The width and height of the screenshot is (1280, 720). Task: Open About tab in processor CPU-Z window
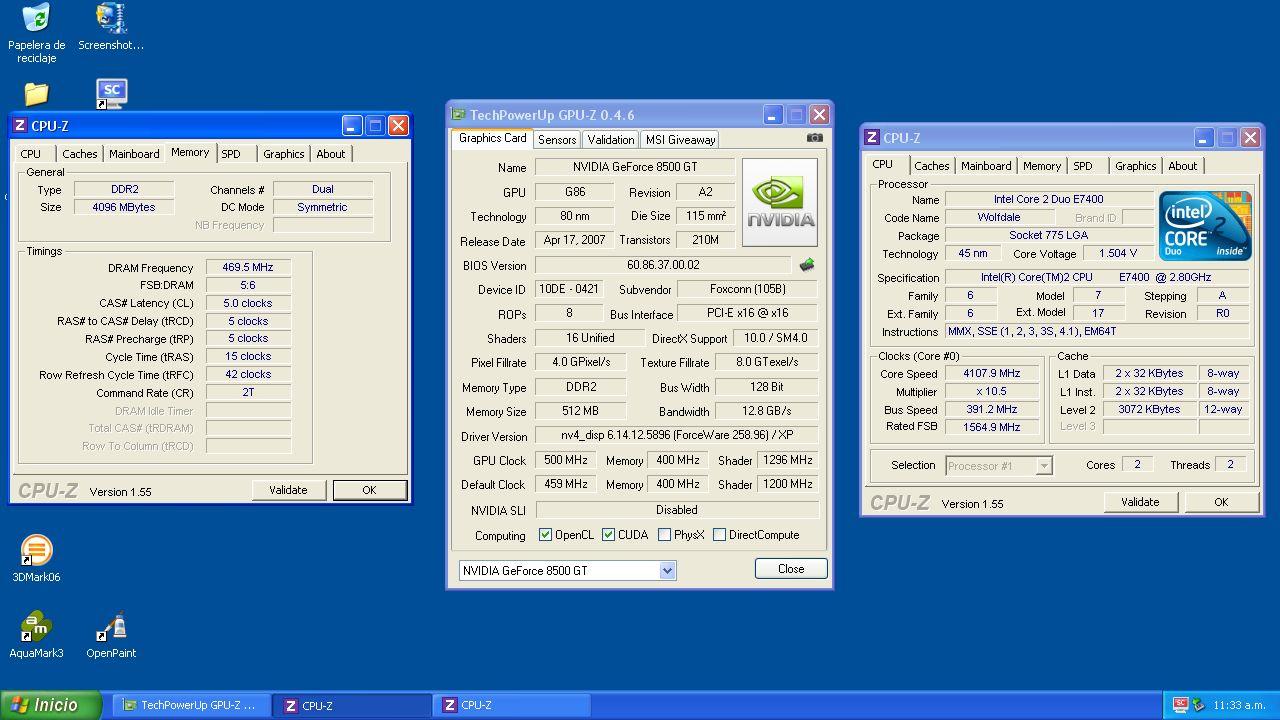tap(1182, 166)
